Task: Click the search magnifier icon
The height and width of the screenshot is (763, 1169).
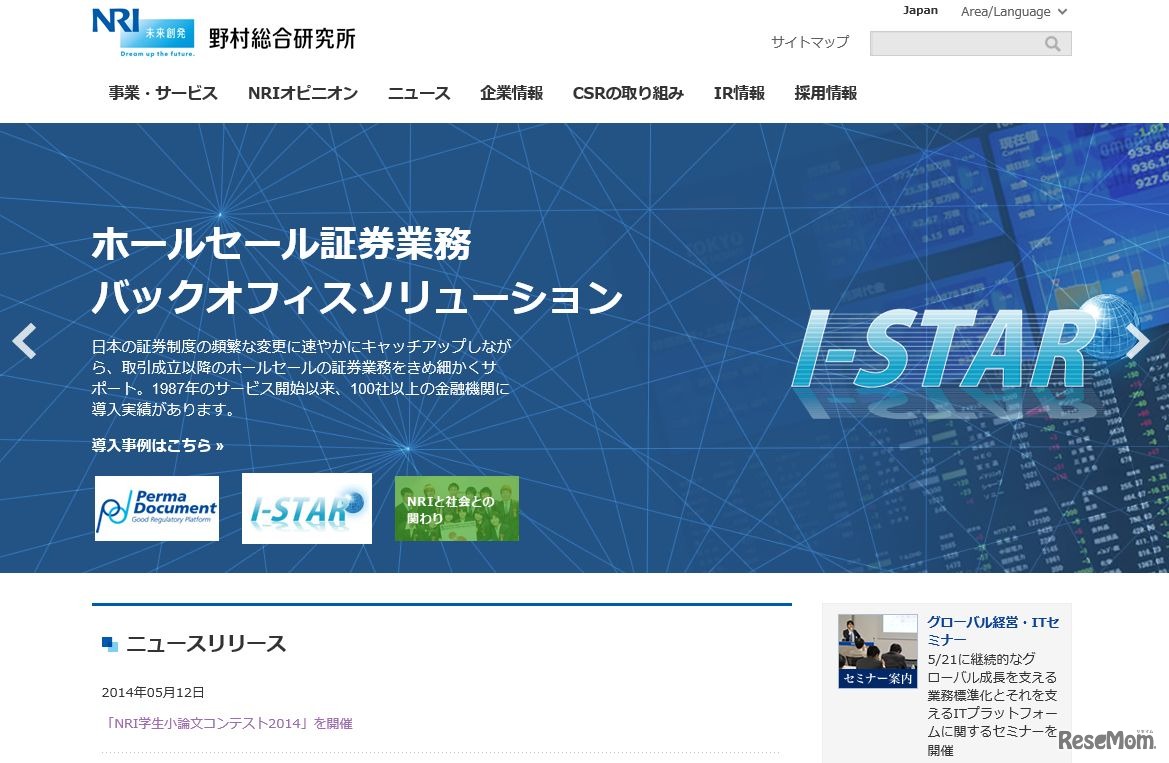Action: (1052, 43)
